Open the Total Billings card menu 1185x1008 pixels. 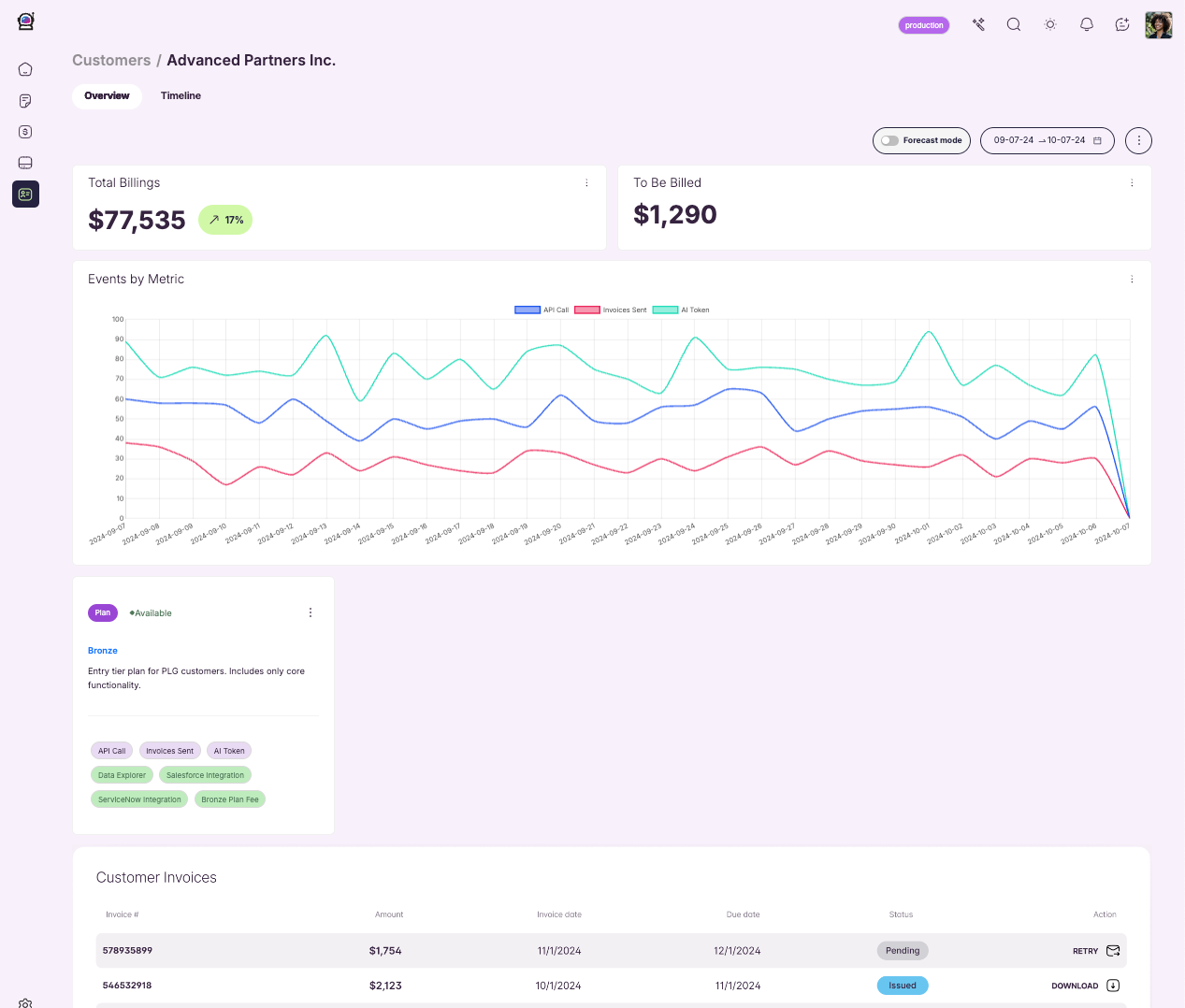coord(586,182)
